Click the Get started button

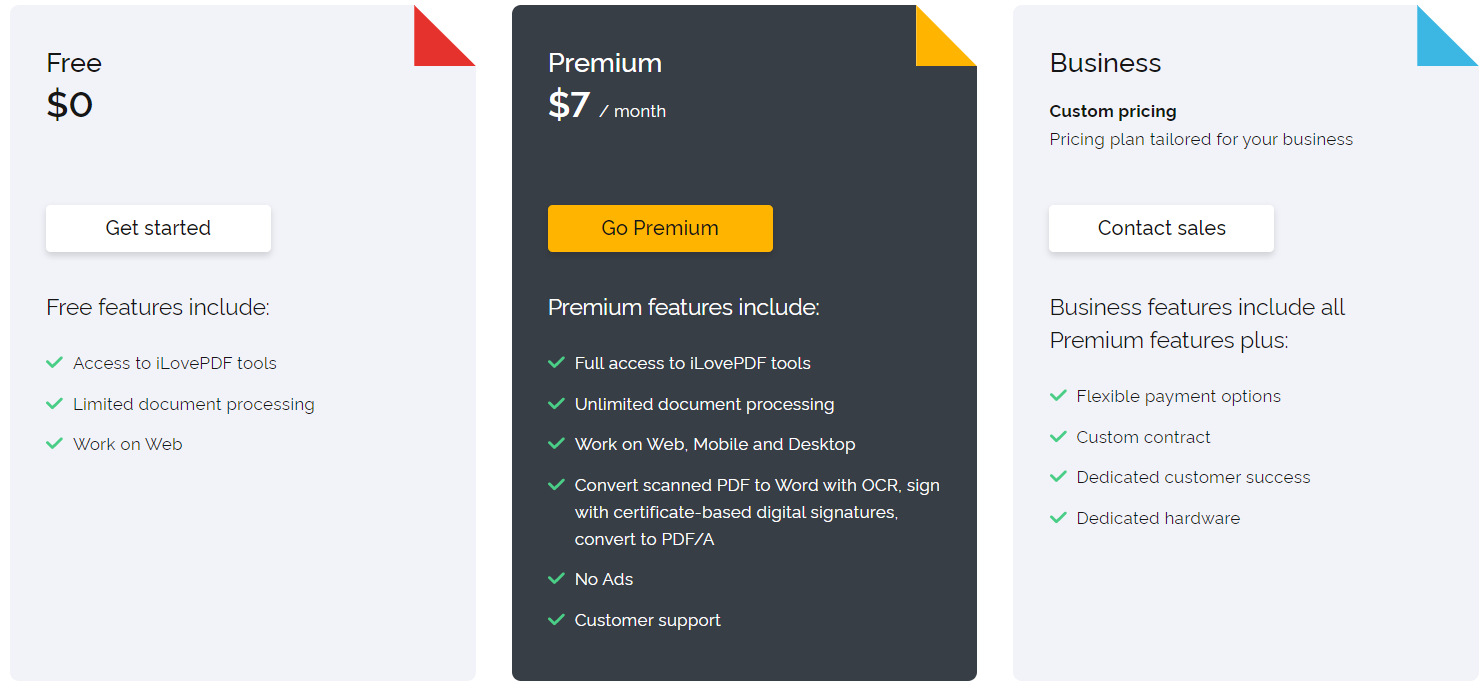(x=158, y=228)
